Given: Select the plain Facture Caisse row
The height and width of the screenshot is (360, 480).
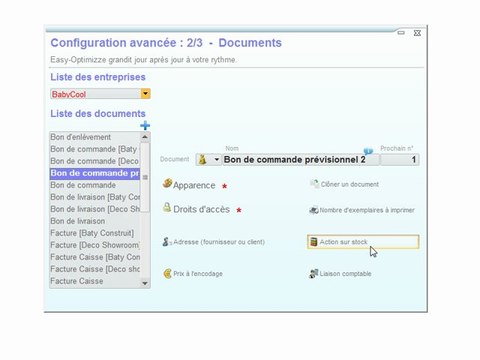Looking at the screenshot, I should [x=95, y=281].
